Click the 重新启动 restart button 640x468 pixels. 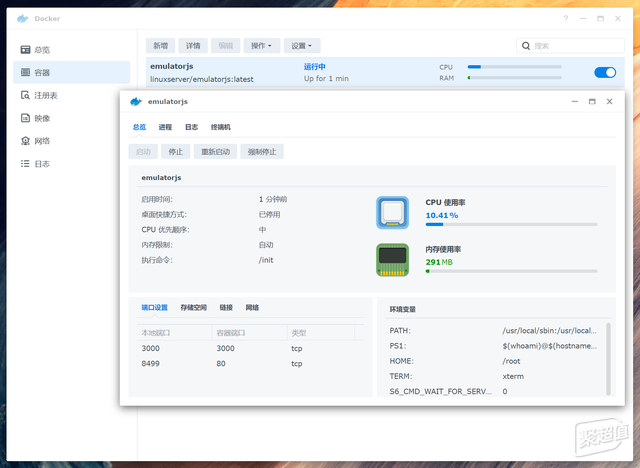coord(215,152)
